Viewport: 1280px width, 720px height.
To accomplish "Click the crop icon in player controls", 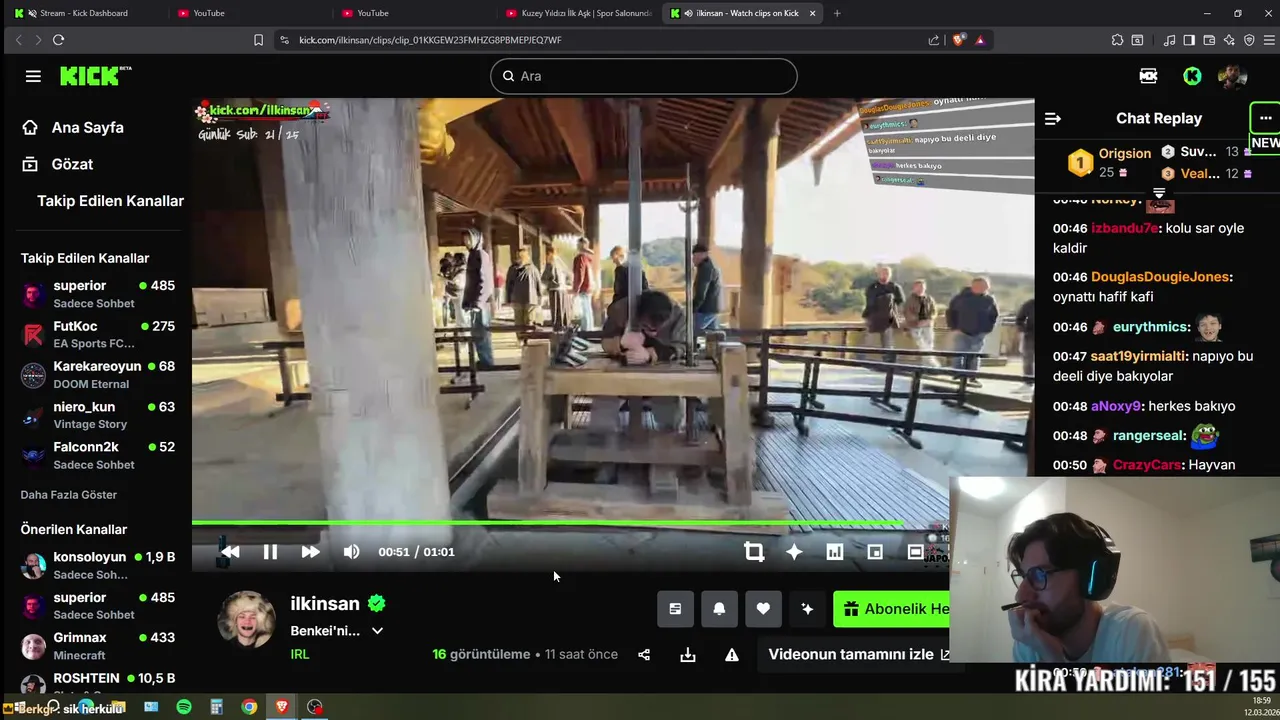I will click(754, 552).
